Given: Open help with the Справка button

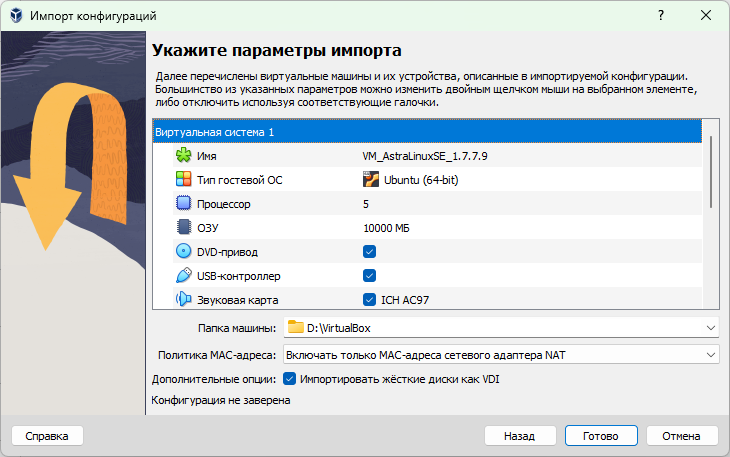Looking at the screenshot, I should tap(47, 436).
